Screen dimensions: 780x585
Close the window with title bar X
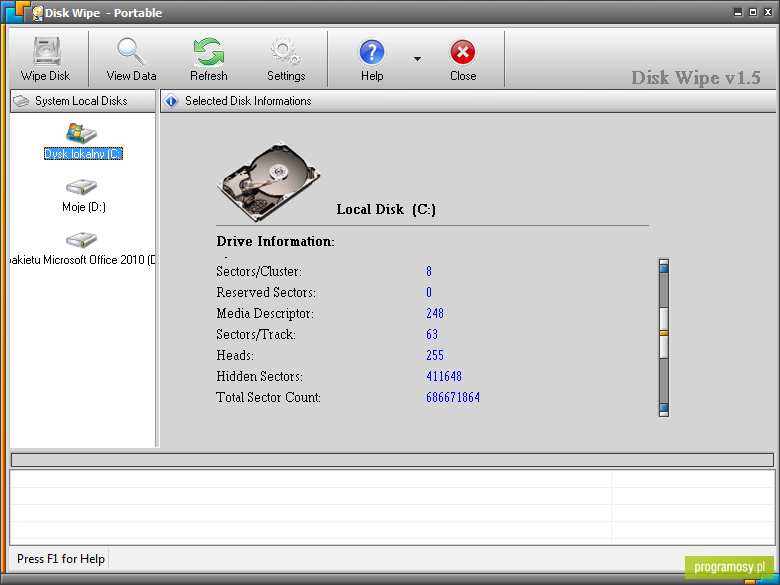tap(768, 12)
